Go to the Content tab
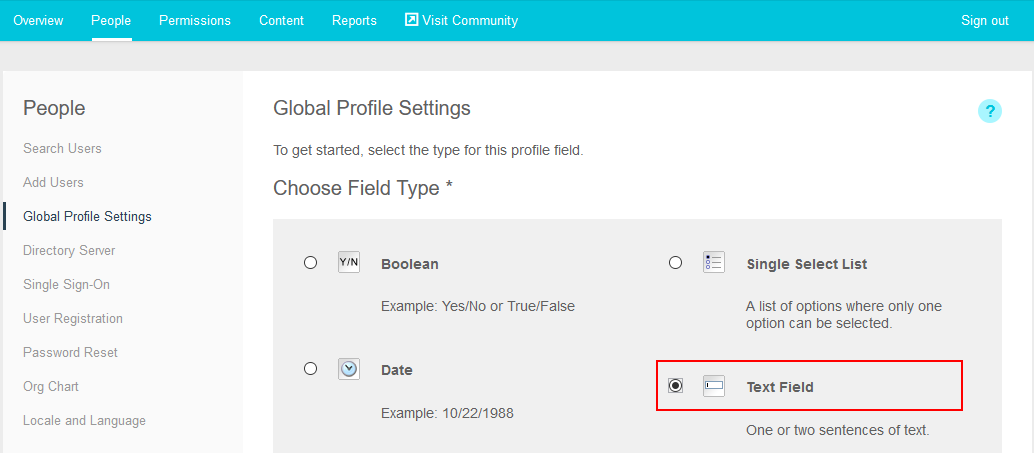This screenshot has height=453, width=1034. 282,20
